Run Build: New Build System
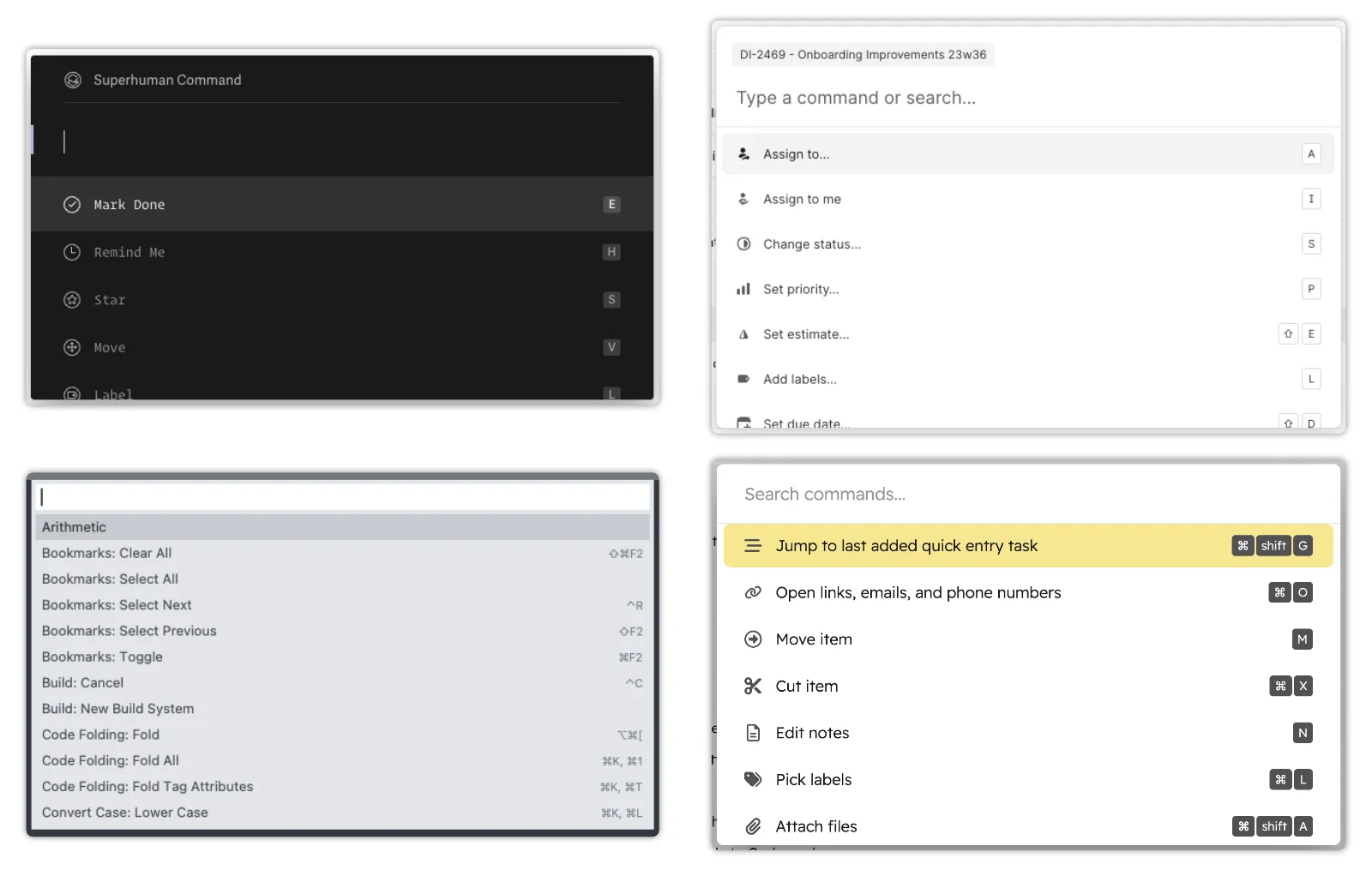This screenshot has width=1372, height=882. point(343,709)
